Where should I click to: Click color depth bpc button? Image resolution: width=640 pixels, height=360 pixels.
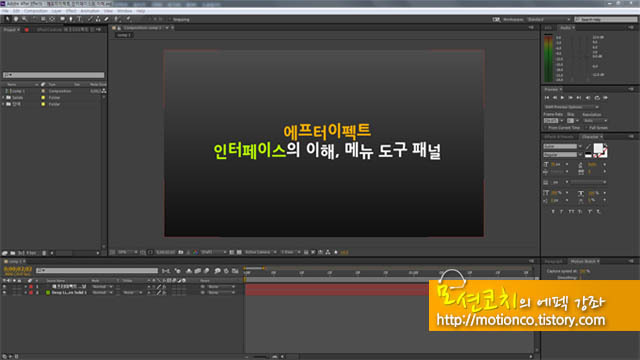coord(28,253)
